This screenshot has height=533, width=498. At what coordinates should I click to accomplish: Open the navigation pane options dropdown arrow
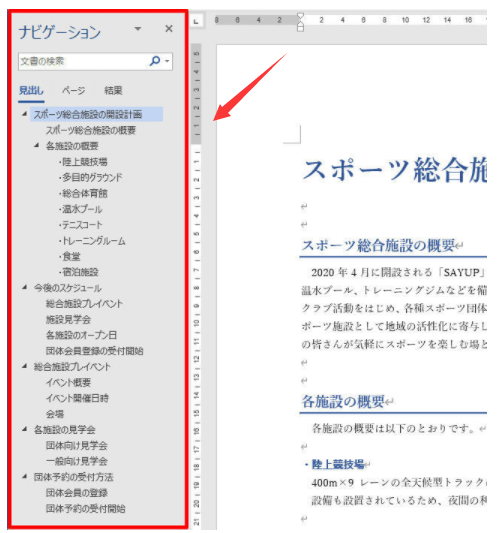[138, 29]
